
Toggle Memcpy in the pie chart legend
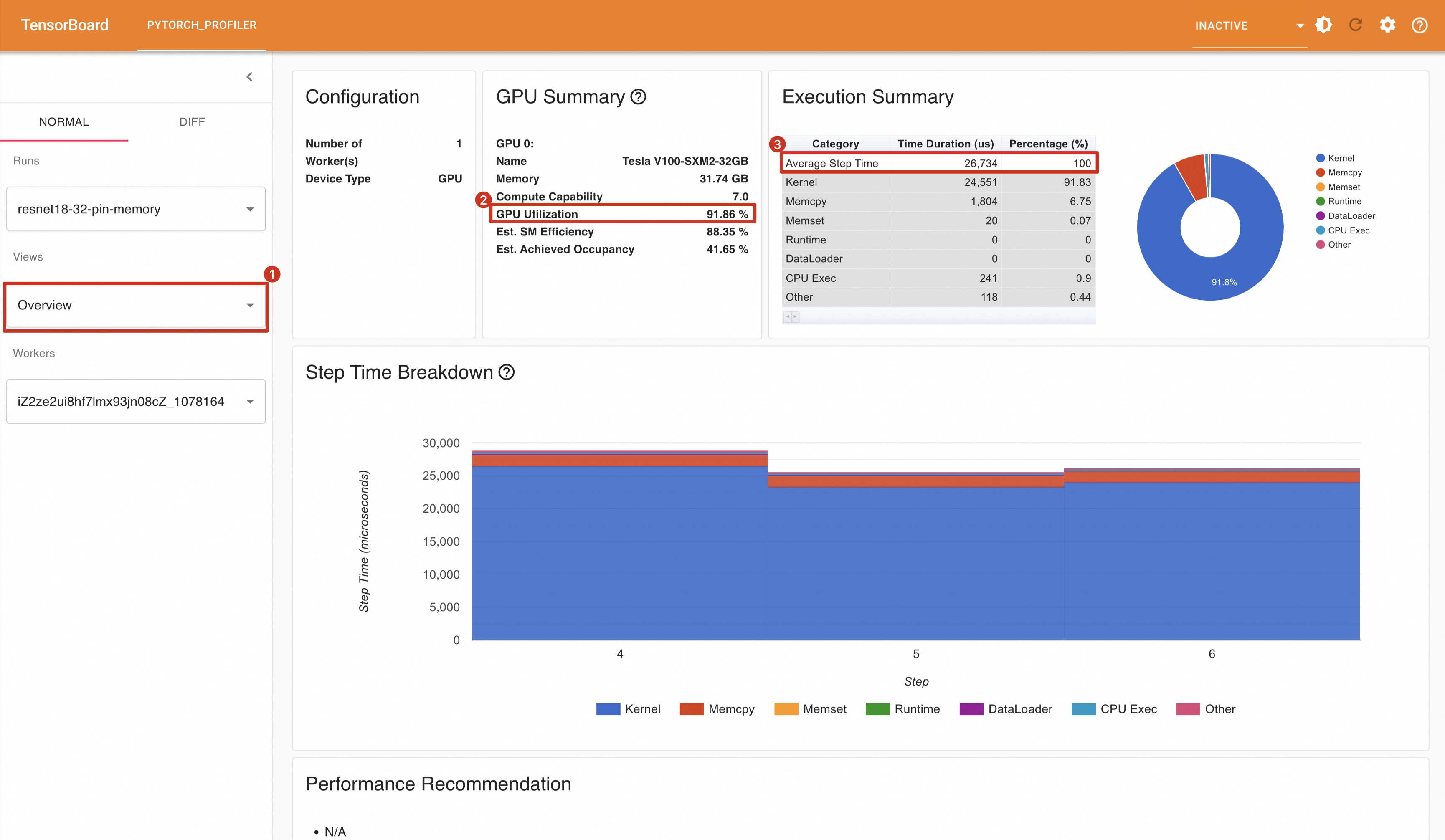click(x=1339, y=172)
